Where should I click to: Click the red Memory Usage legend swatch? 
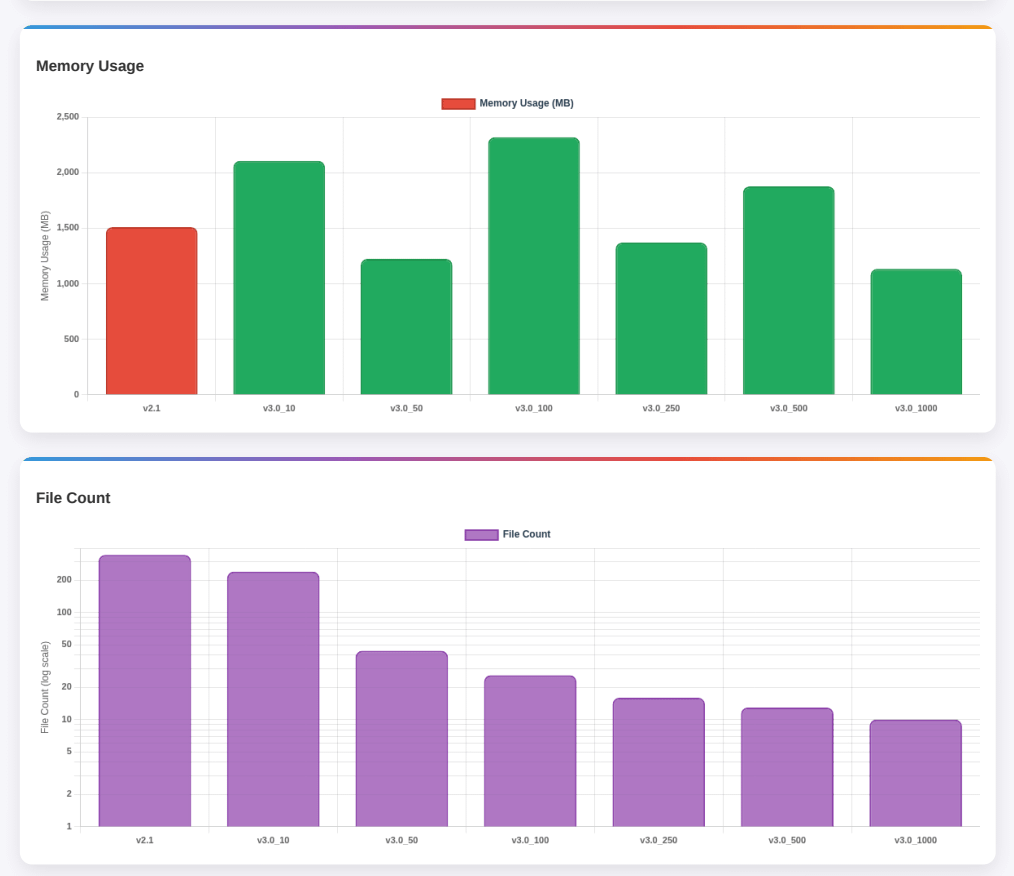(x=458, y=104)
